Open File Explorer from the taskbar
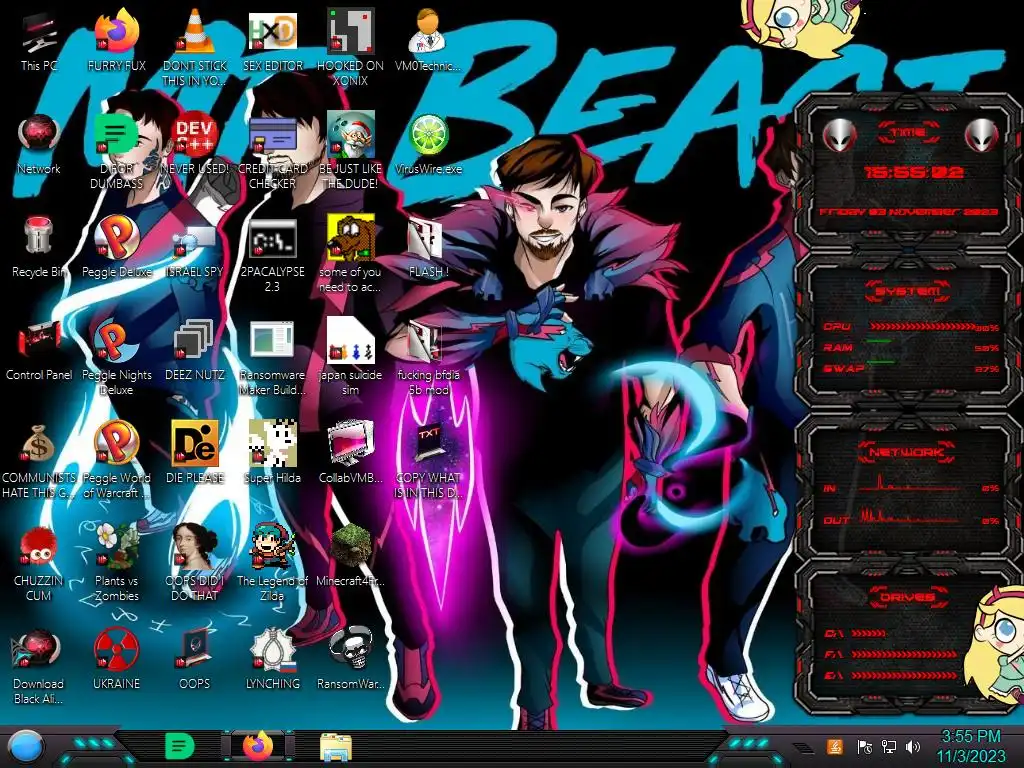 pos(336,747)
